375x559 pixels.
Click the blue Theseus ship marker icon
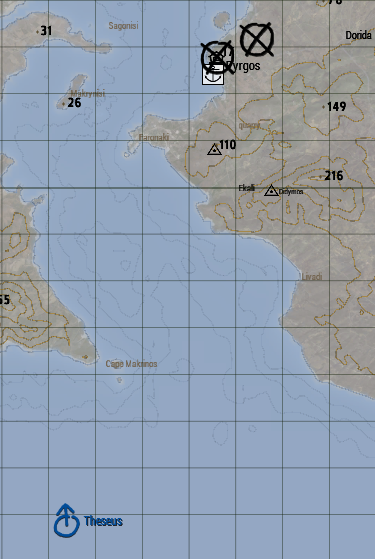67,521
